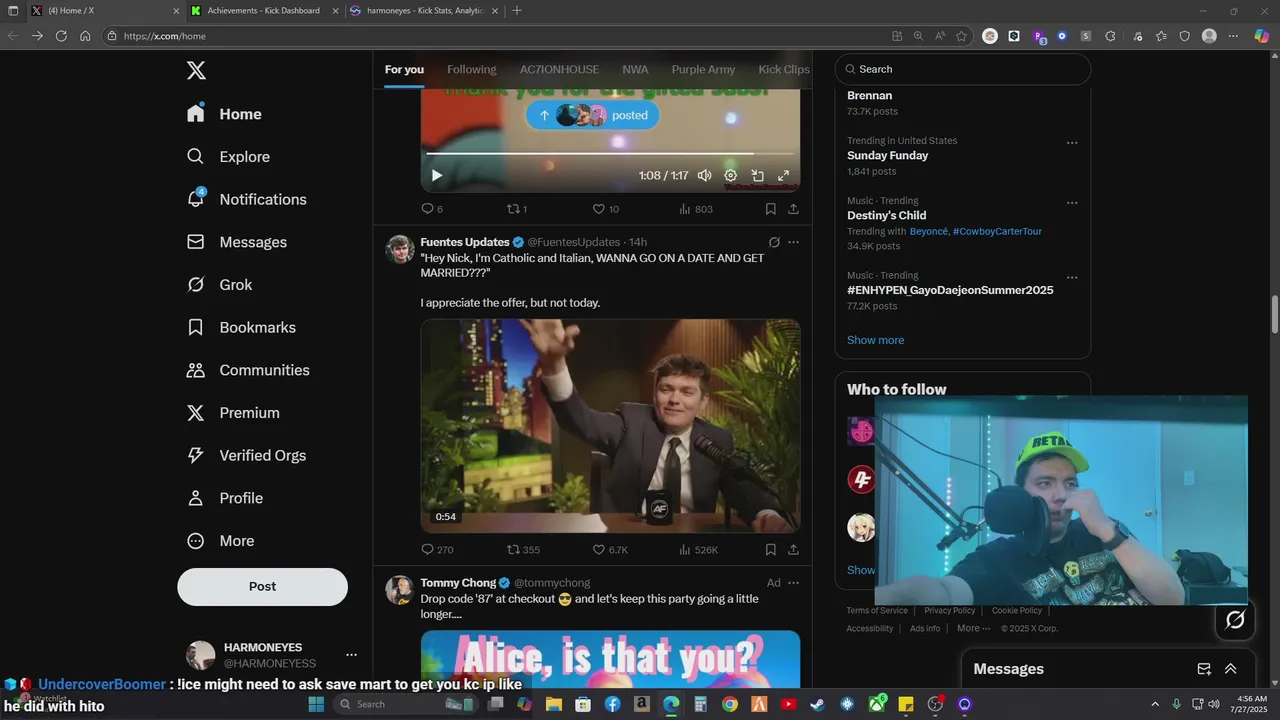
Task: Compose new message in Messages drawer
Action: click(x=1204, y=669)
